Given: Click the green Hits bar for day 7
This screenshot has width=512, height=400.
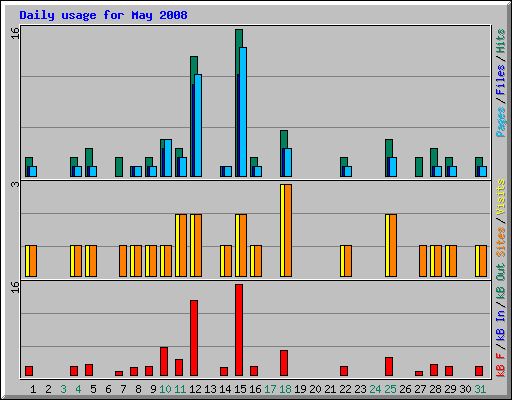Looking at the screenshot, I should [119, 167].
